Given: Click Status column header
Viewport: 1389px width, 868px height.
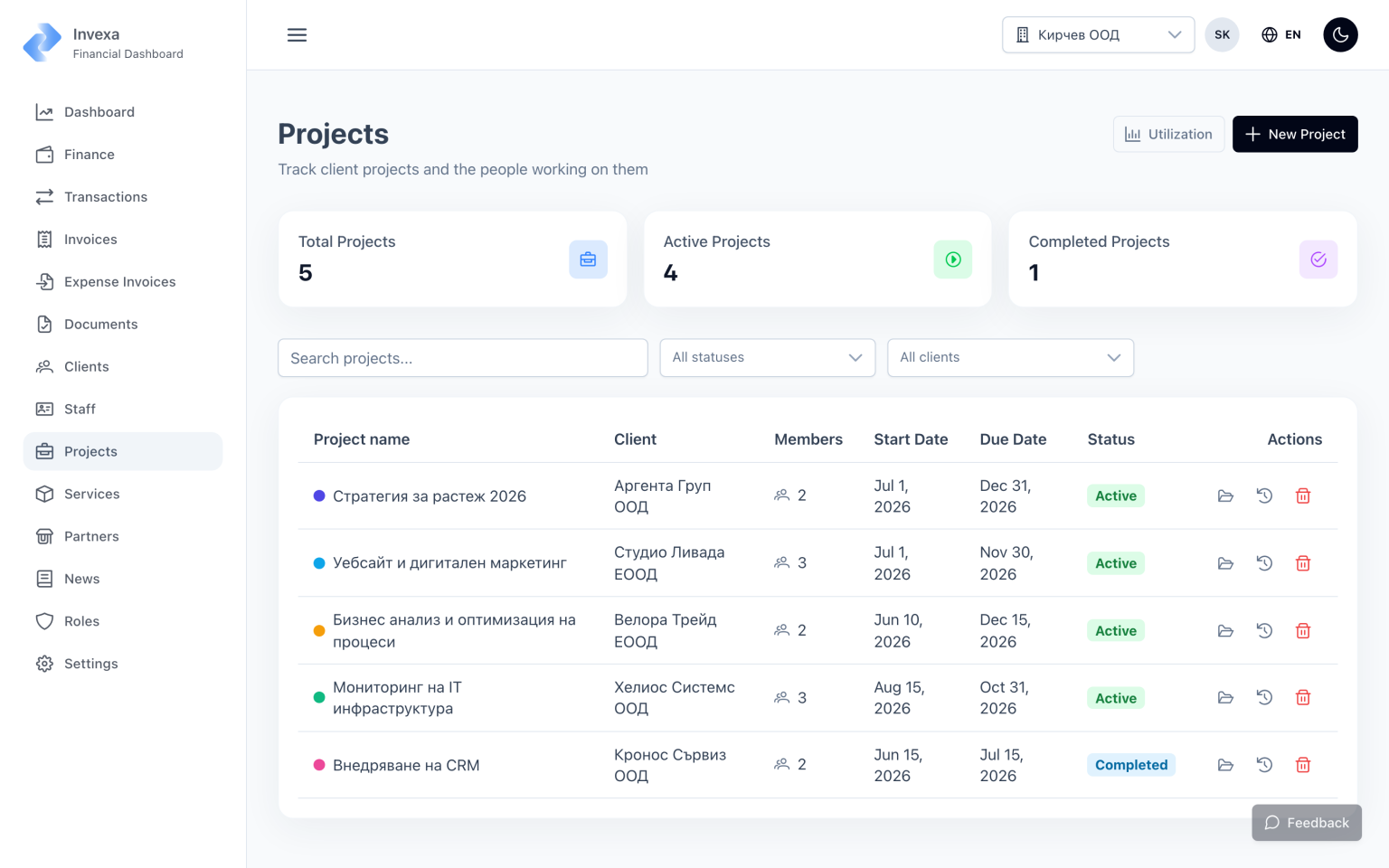Looking at the screenshot, I should pos(1110,439).
